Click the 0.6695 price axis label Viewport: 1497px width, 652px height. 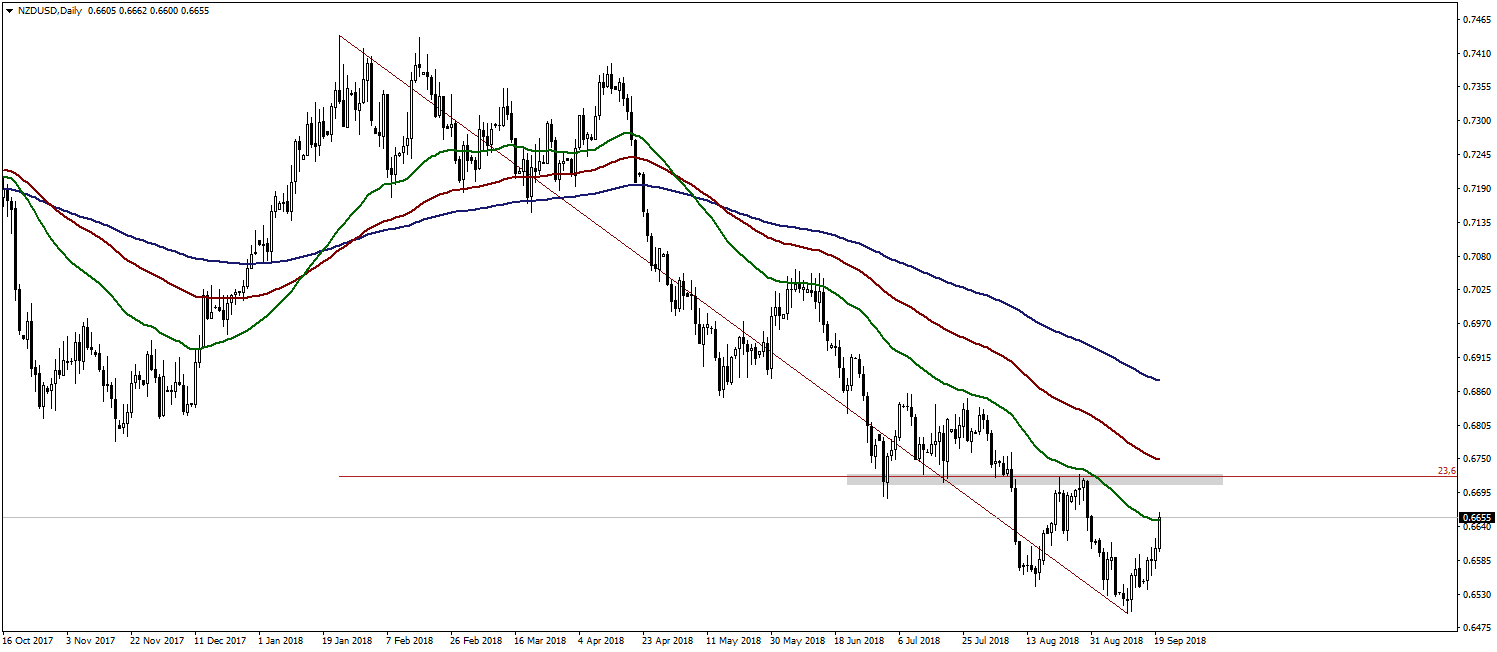(x=1476, y=493)
